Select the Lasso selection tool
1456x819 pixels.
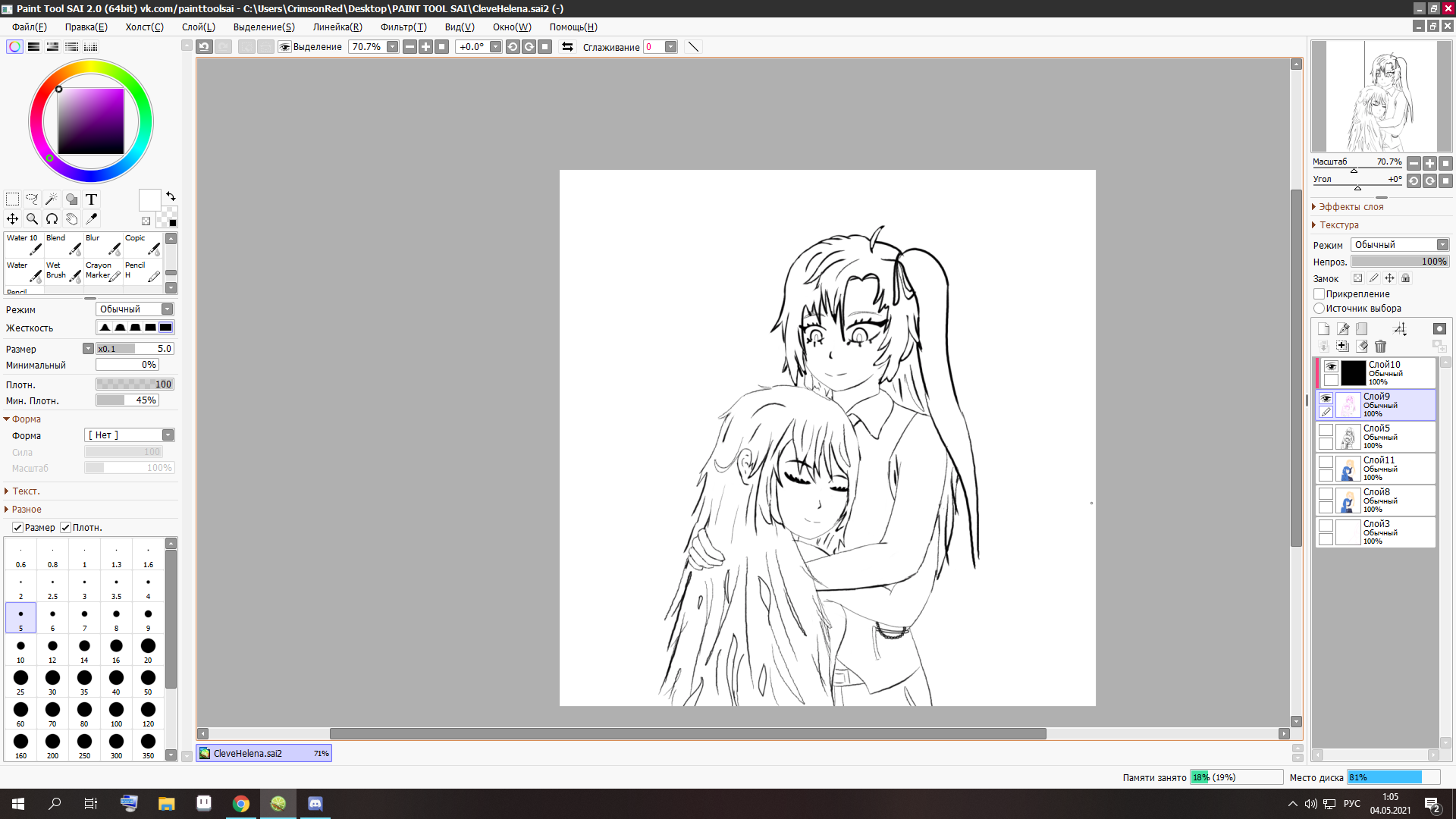coord(32,199)
